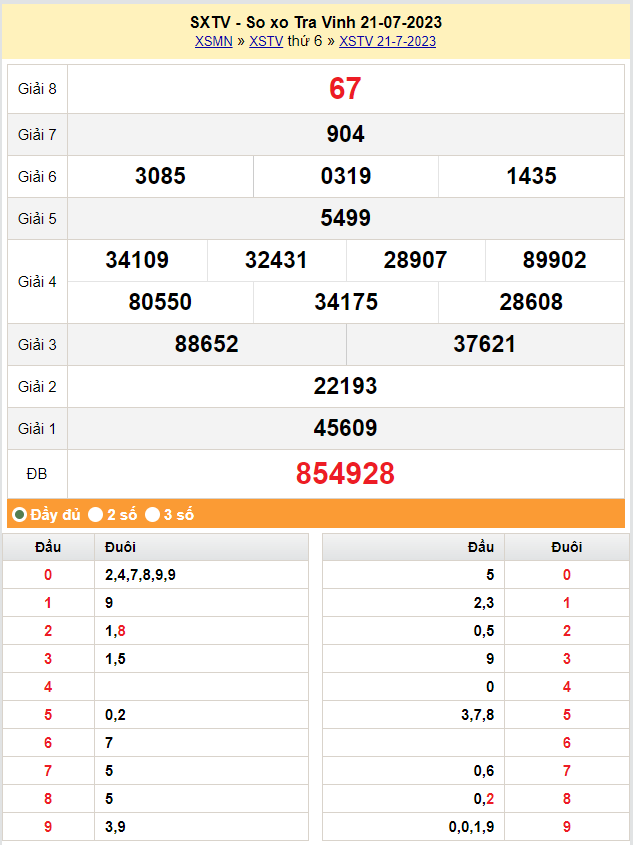
Task: Choose the 3 số radio option
Action: [x=153, y=515]
